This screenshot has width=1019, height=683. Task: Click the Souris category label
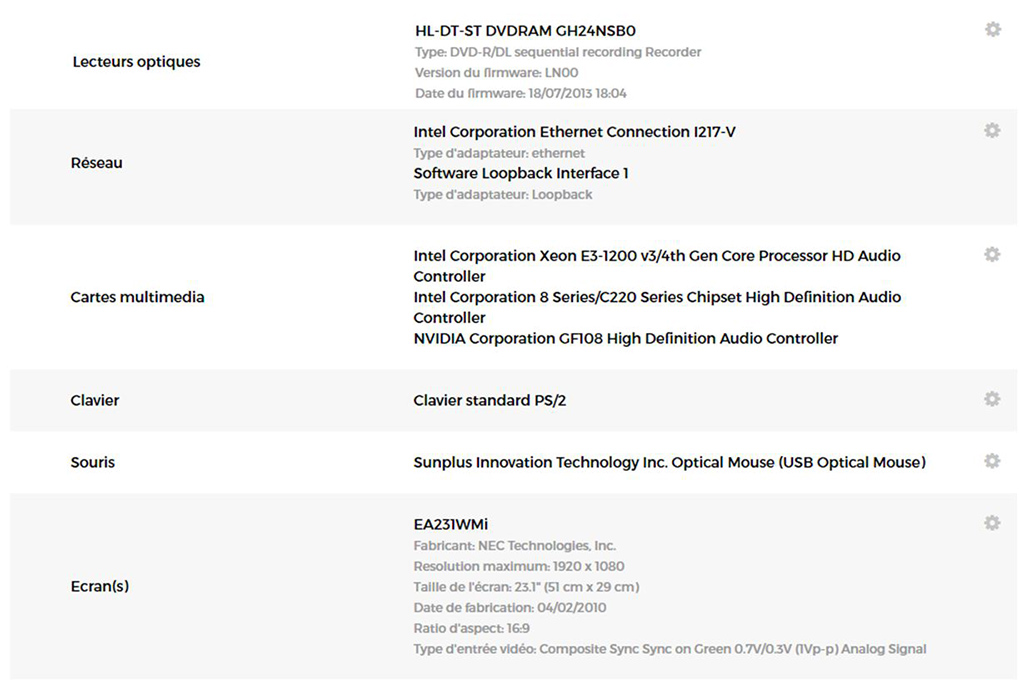click(x=92, y=463)
